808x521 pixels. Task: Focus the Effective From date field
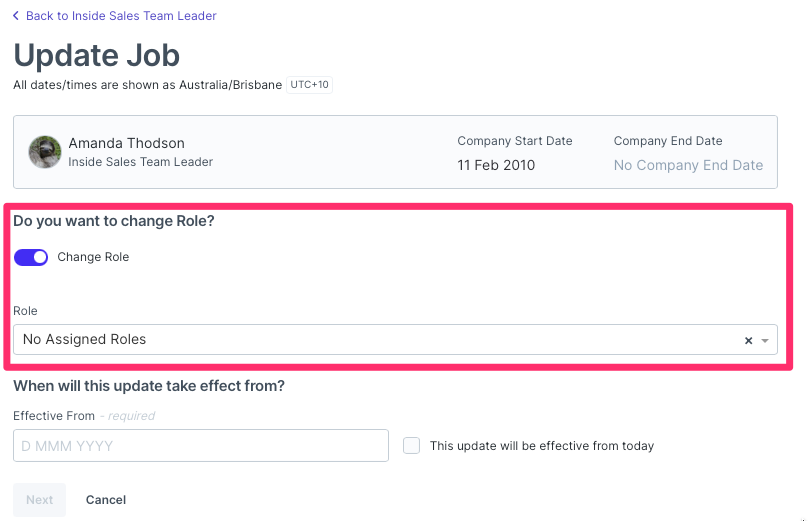tap(201, 446)
